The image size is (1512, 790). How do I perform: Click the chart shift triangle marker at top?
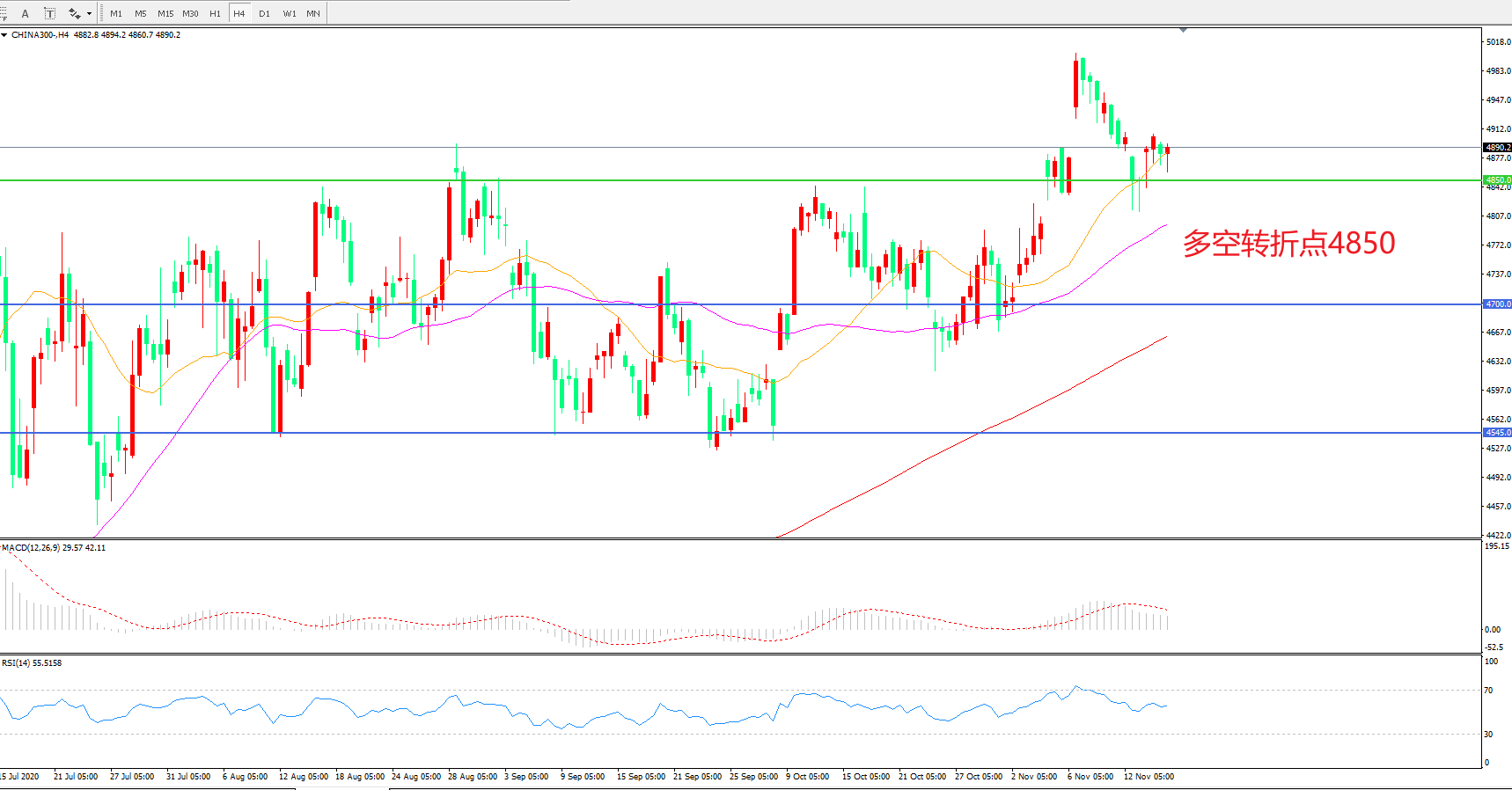[x=1183, y=30]
